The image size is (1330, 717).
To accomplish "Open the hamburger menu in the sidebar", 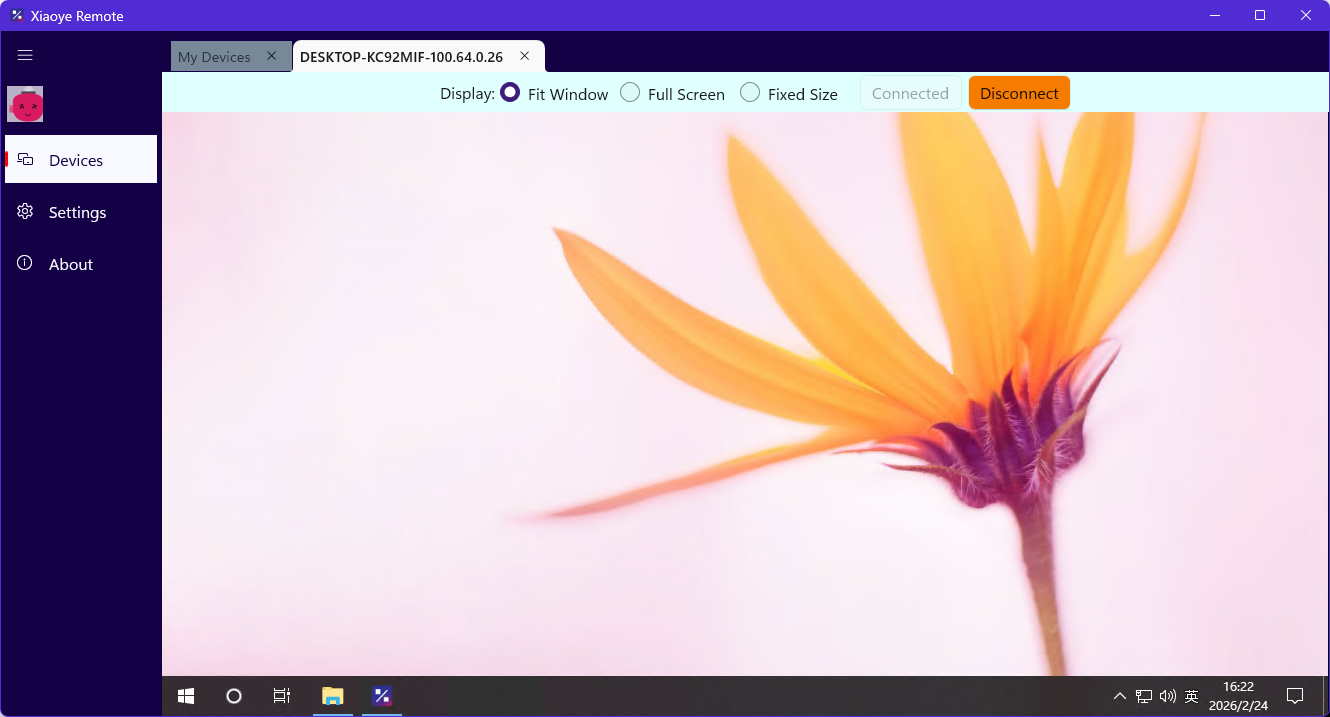I will (x=25, y=56).
